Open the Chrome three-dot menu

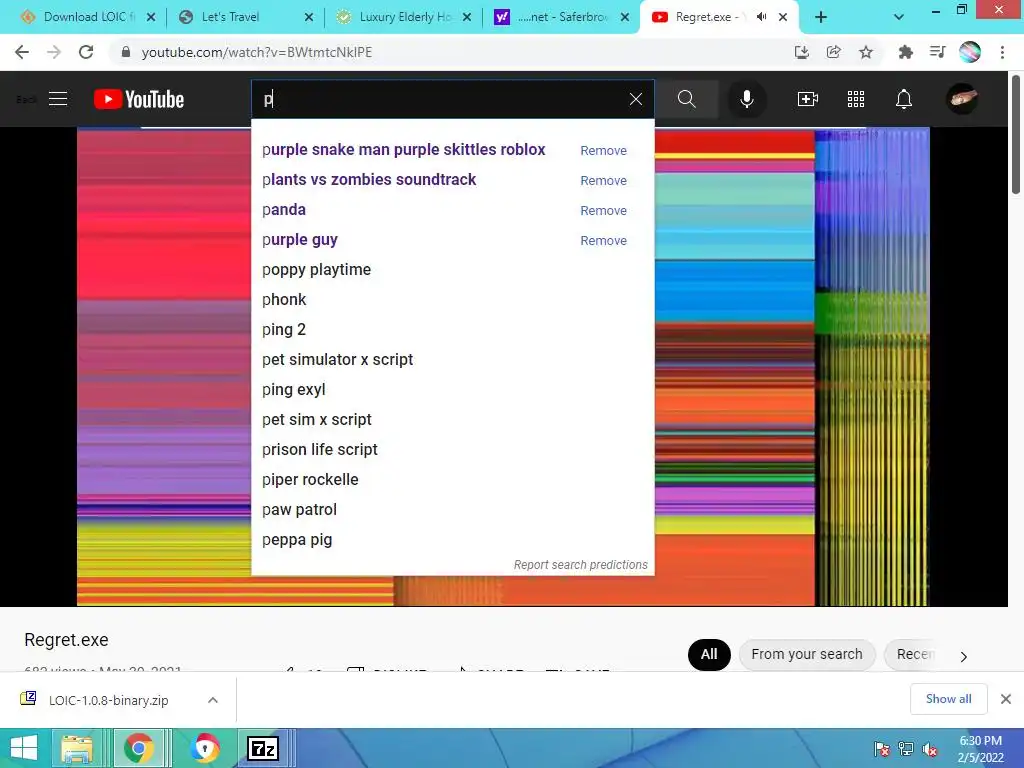1002,52
